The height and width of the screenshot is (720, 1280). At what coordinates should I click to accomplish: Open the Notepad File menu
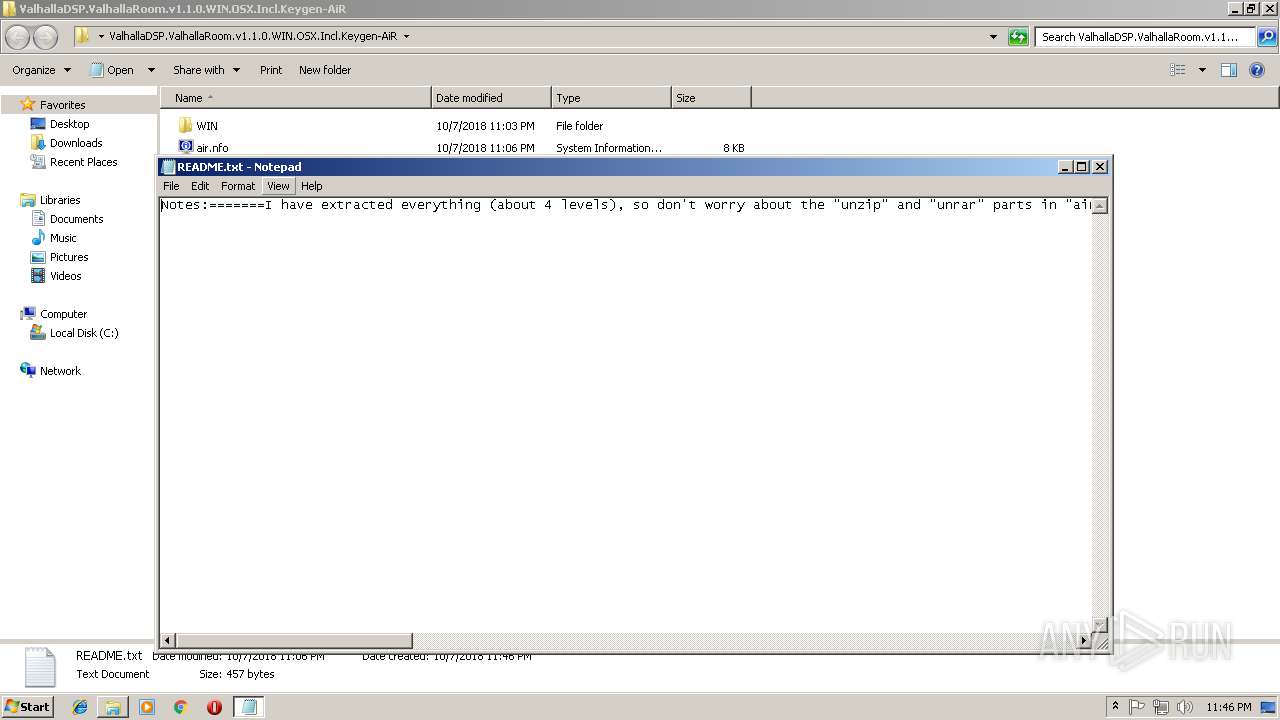(x=171, y=186)
